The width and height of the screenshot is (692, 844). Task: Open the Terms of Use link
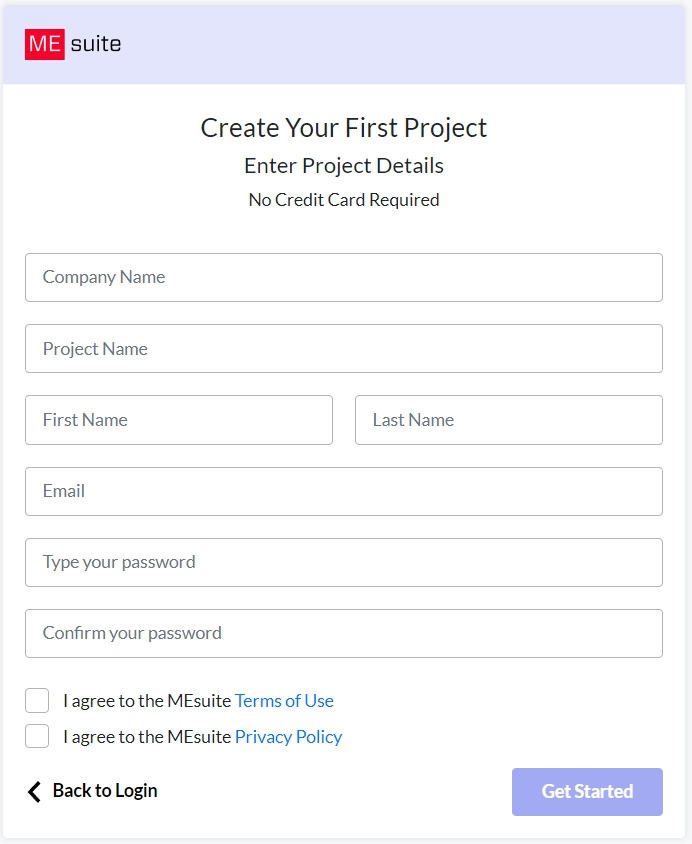(284, 701)
